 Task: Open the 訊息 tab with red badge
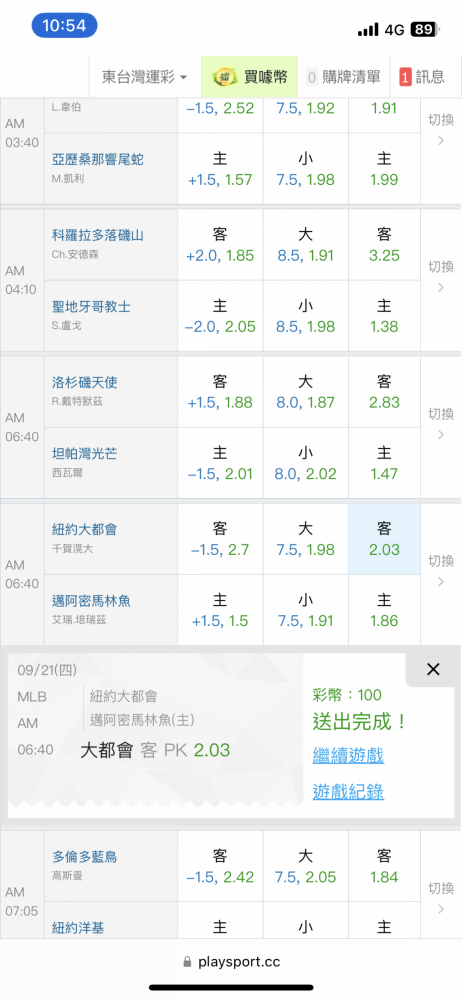(x=422, y=77)
